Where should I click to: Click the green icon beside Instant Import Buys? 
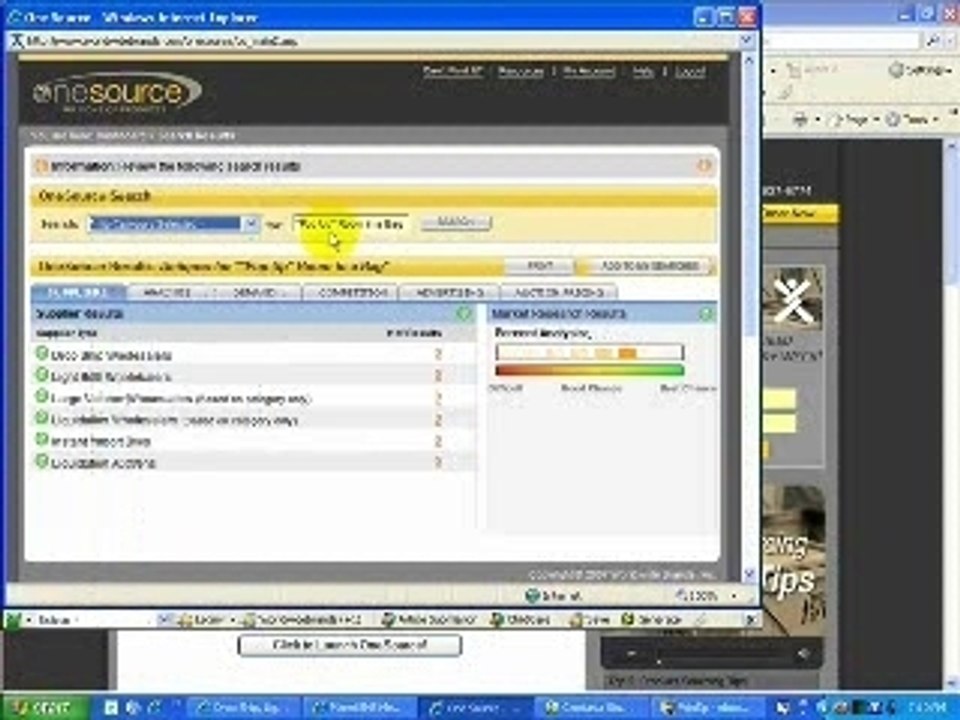(x=42, y=440)
